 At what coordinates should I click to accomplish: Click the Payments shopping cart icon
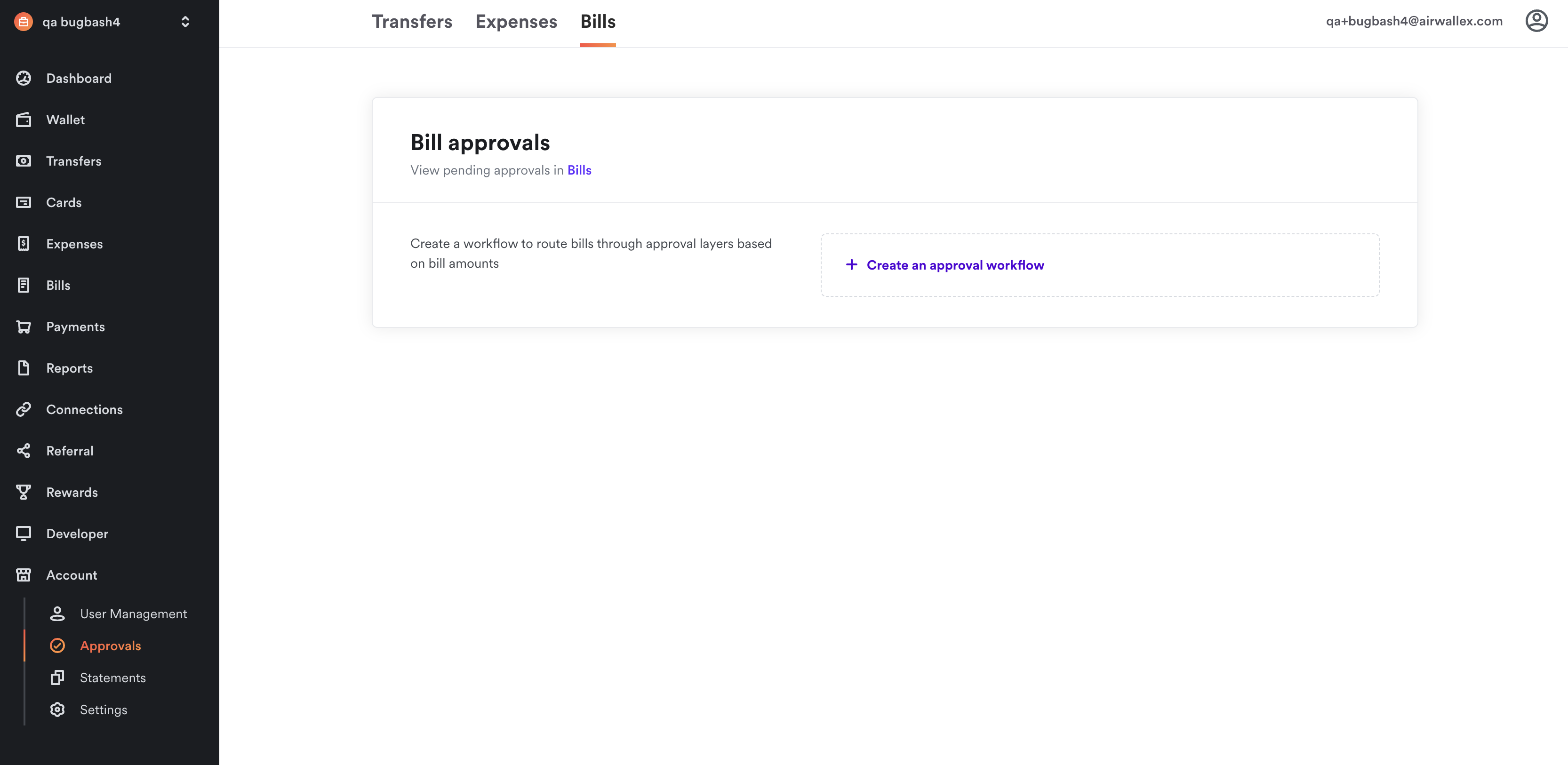(x=23, y=327)
